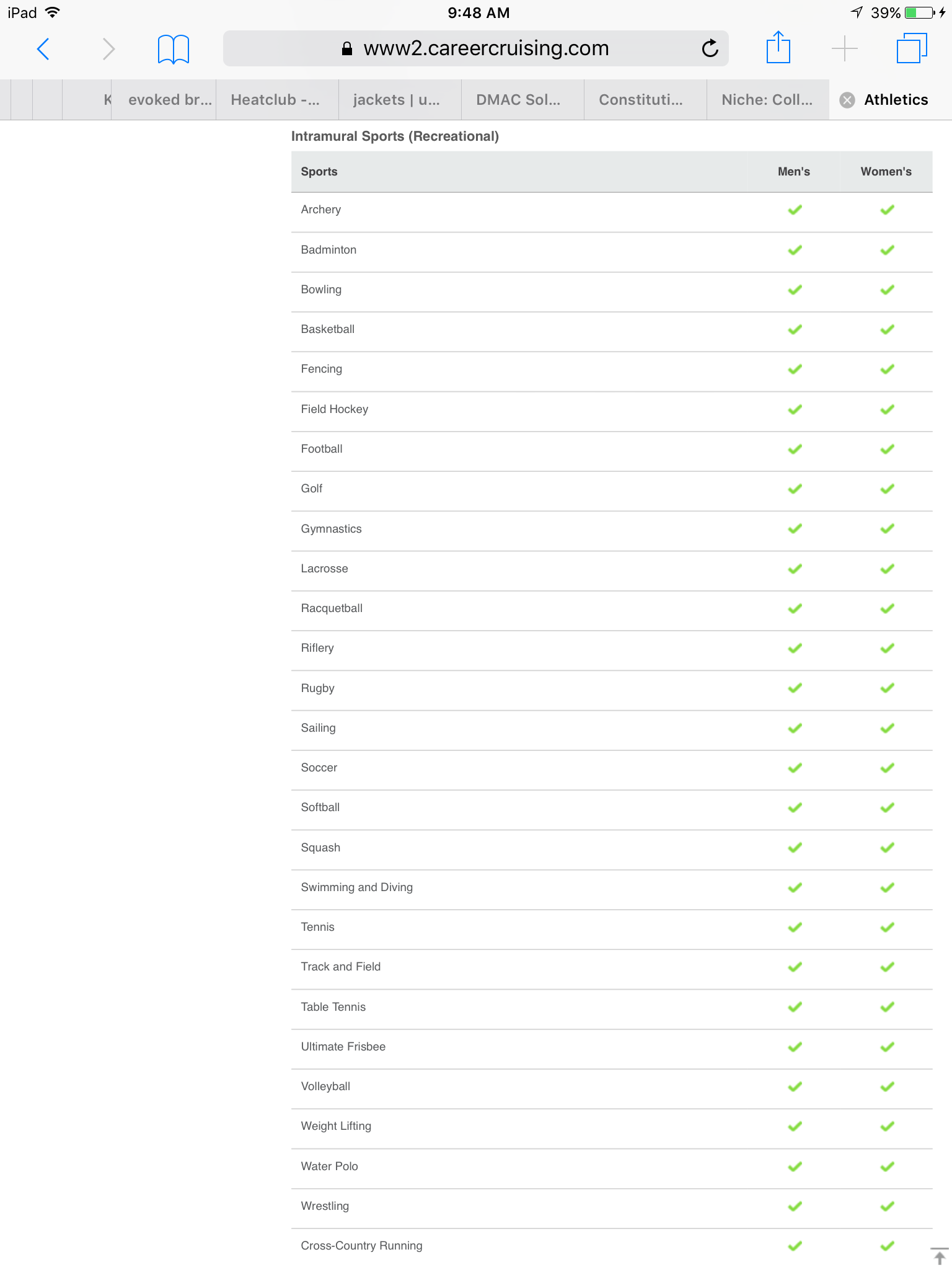
Task: Click the Sports column header
Action: coord(319,172)
